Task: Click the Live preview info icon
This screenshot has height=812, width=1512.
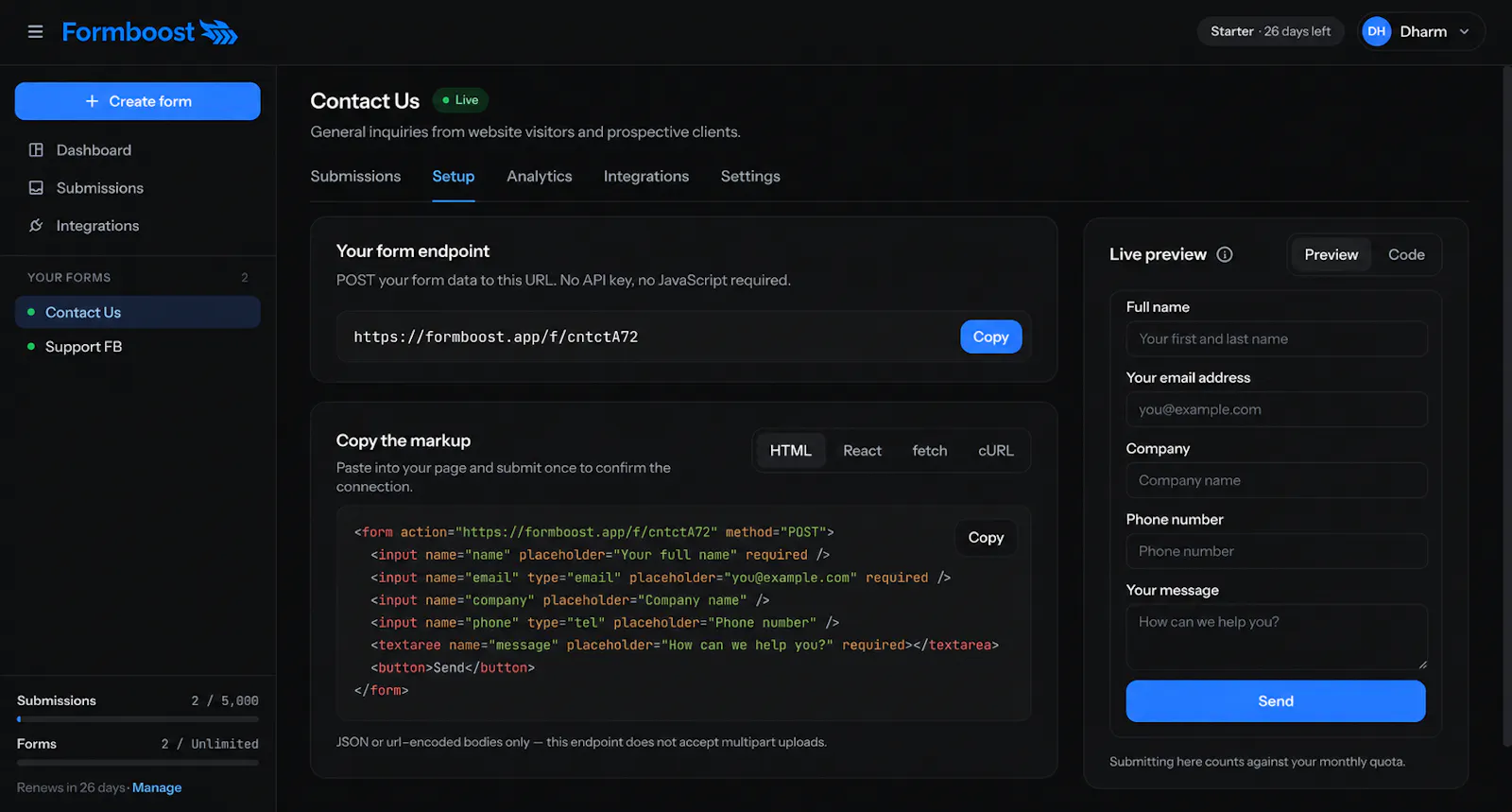Action: click(x=1225, y=254)
